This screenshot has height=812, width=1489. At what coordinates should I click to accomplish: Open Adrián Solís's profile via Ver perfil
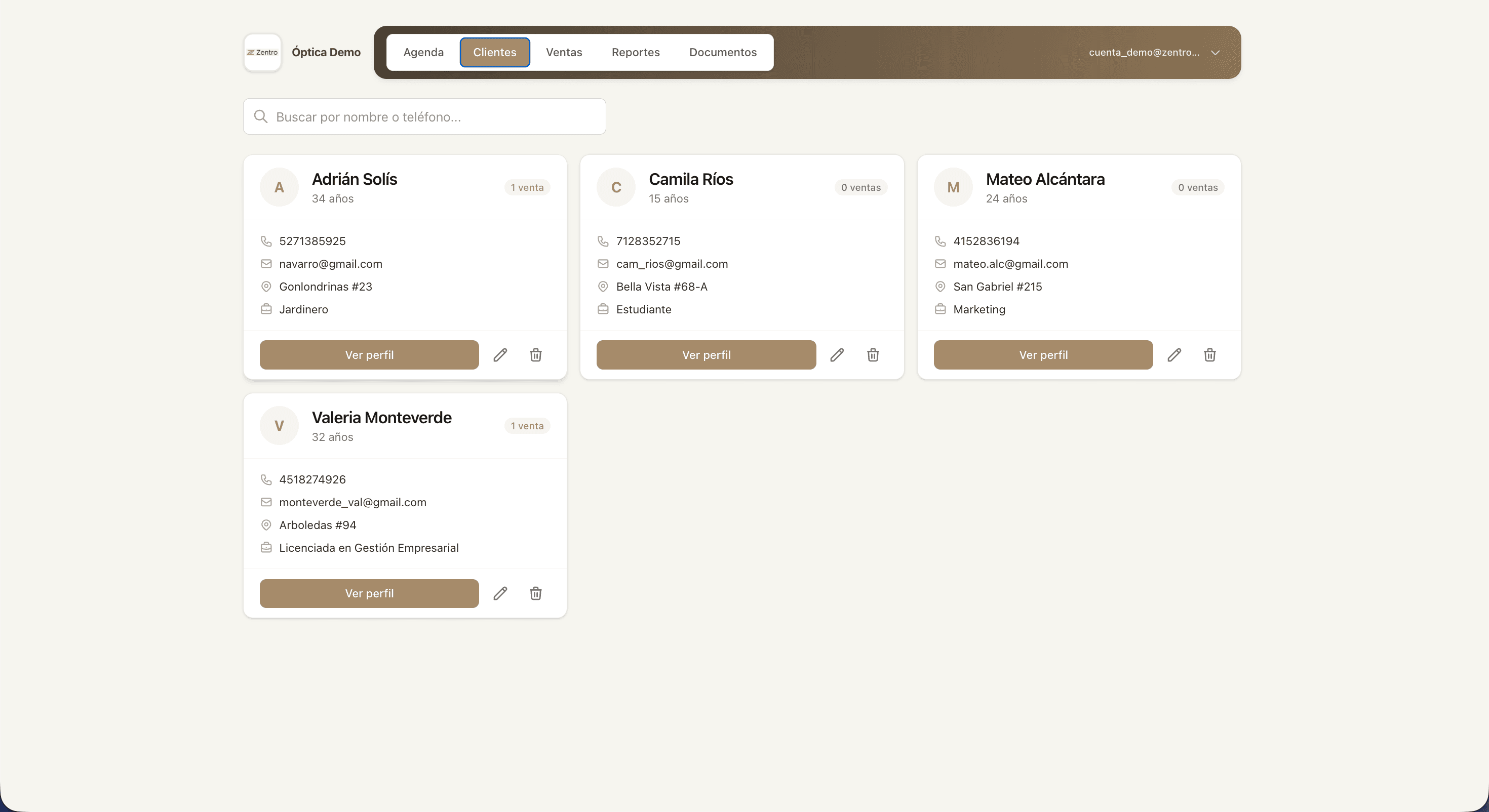pyautogui.click(x=368, y=354)
